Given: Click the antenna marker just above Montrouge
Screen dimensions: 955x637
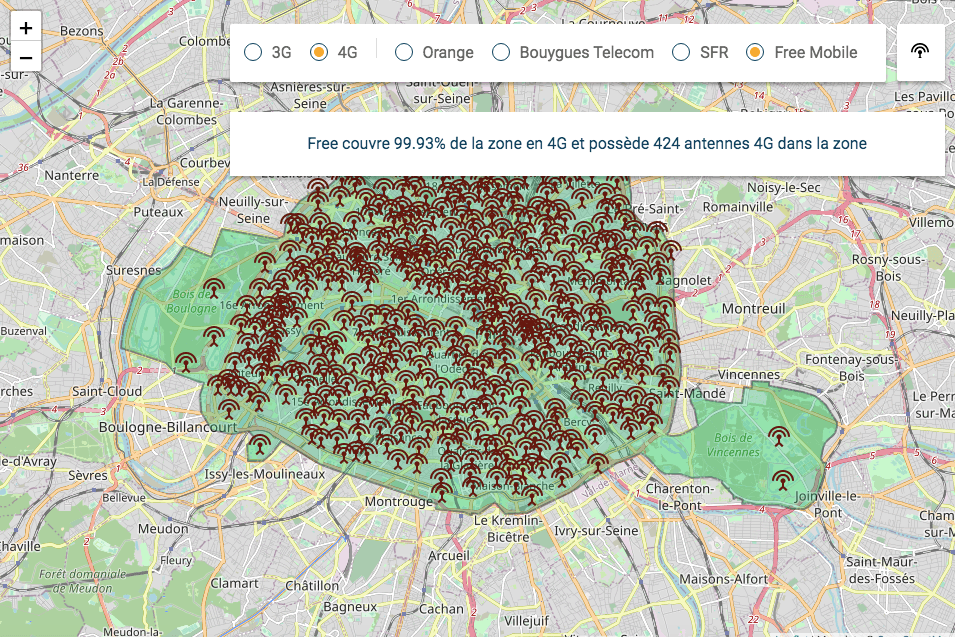Looking at the screenshot, I should coord(441,487).
